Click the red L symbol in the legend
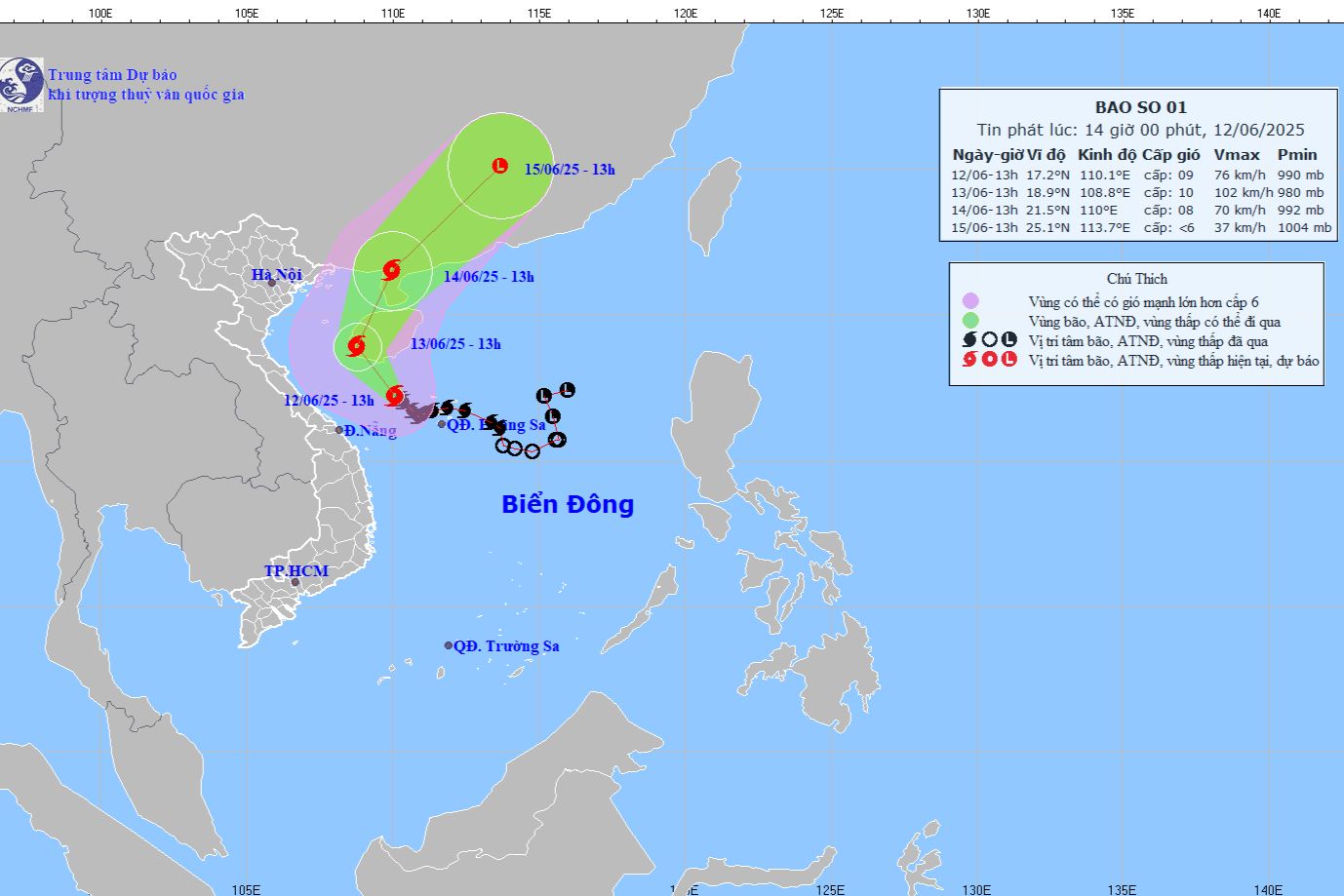Viewport: 1344px width, 896px height. point(1009,360)
